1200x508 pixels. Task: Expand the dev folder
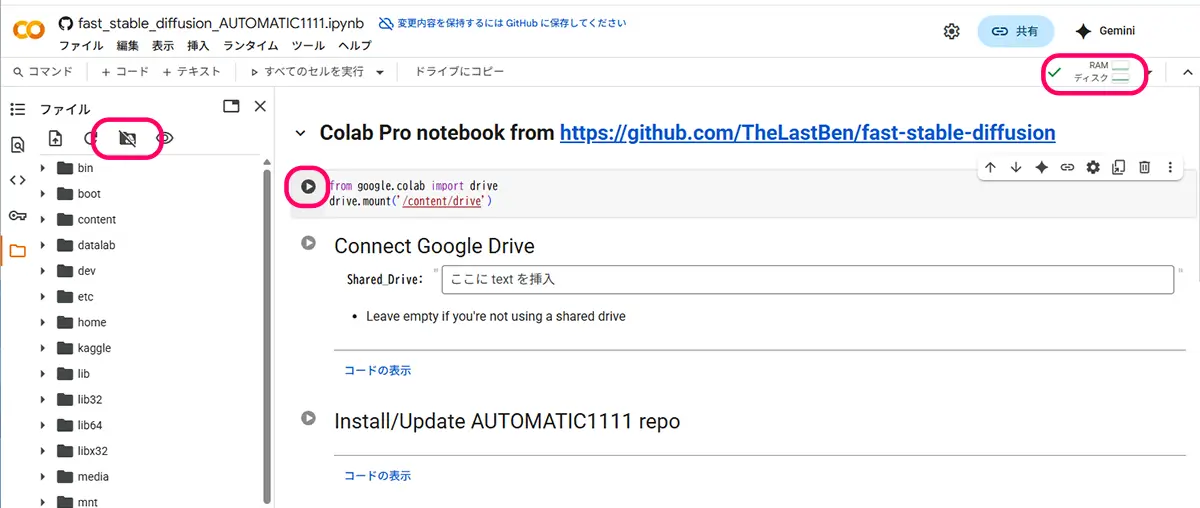43,271
